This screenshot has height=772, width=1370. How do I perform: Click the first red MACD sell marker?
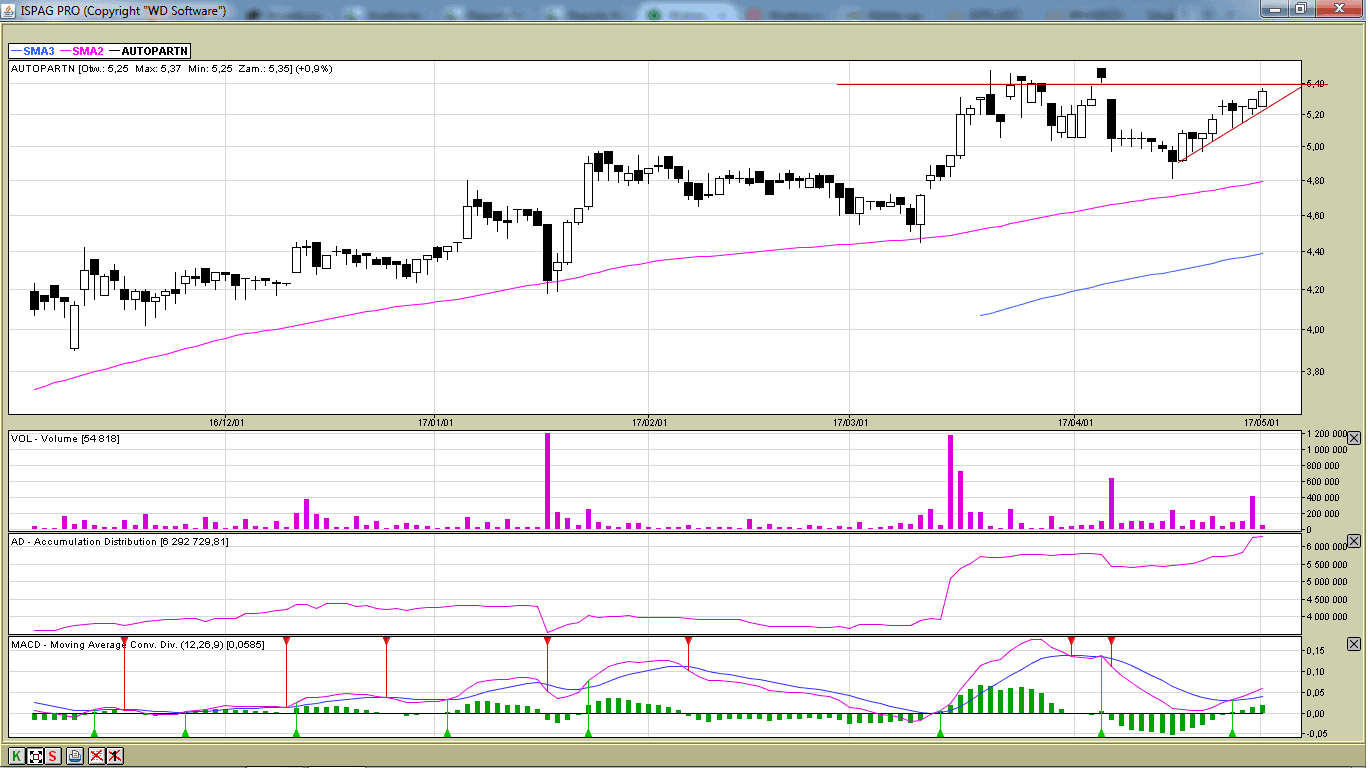coord(124,640)
